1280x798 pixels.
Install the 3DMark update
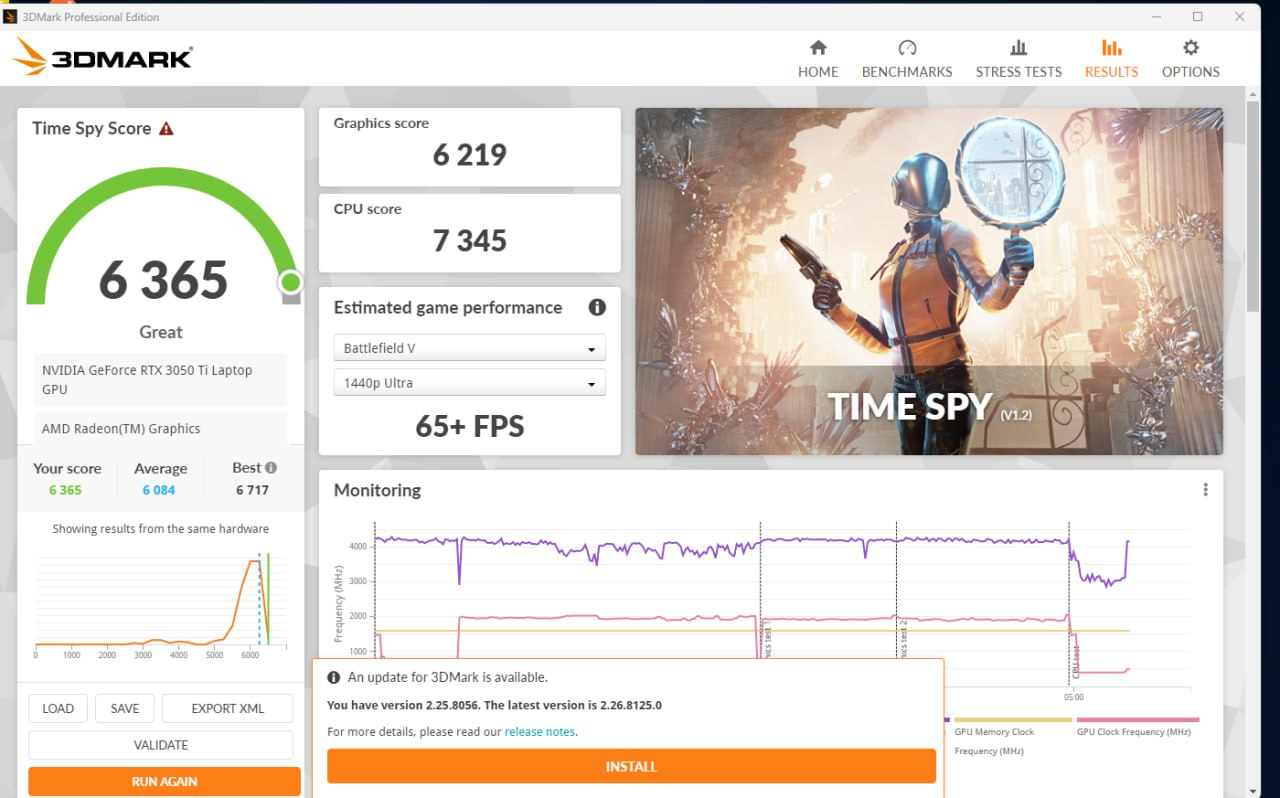point(631,766)
